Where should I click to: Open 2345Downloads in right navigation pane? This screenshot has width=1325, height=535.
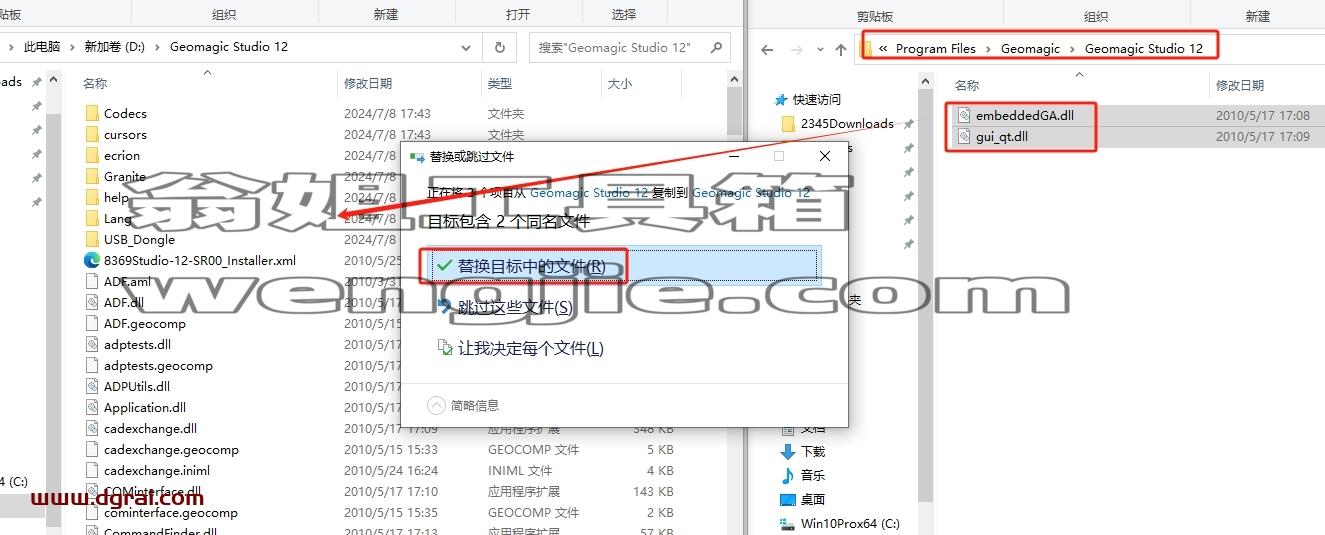tap(847, 123)
